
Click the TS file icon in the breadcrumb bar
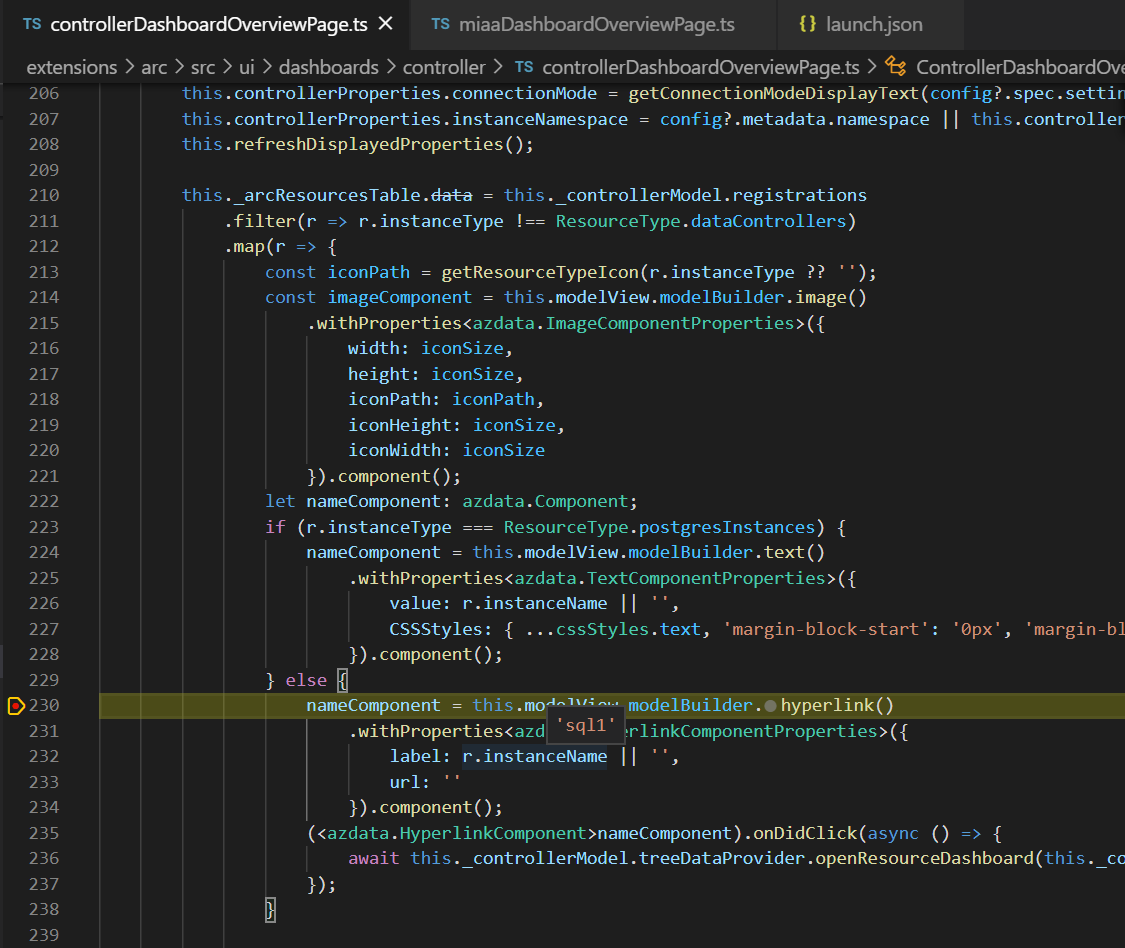click(x=524, y=67)
